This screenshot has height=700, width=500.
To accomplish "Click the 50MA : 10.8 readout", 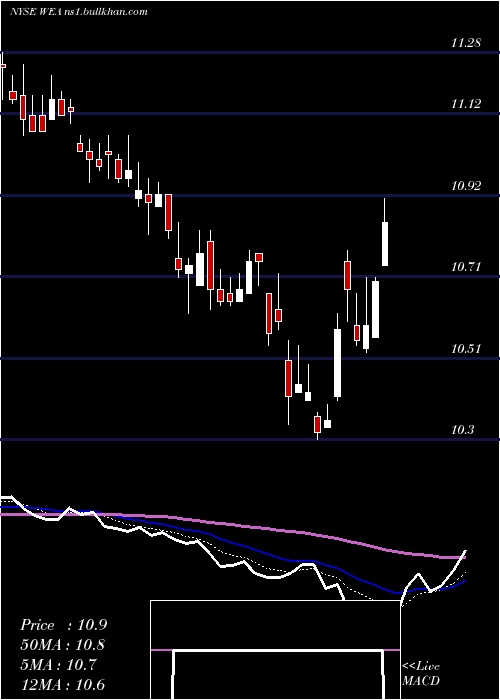I will pyautogui.click(x=64, y=645).
